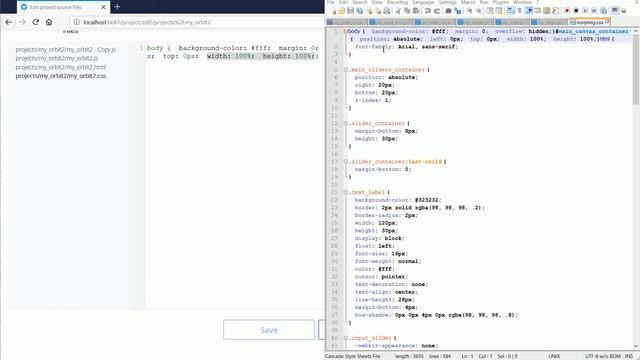Toggle Show All Characters in Notepad++
This screenshot has height=360, width=640.
click(519, 11)
